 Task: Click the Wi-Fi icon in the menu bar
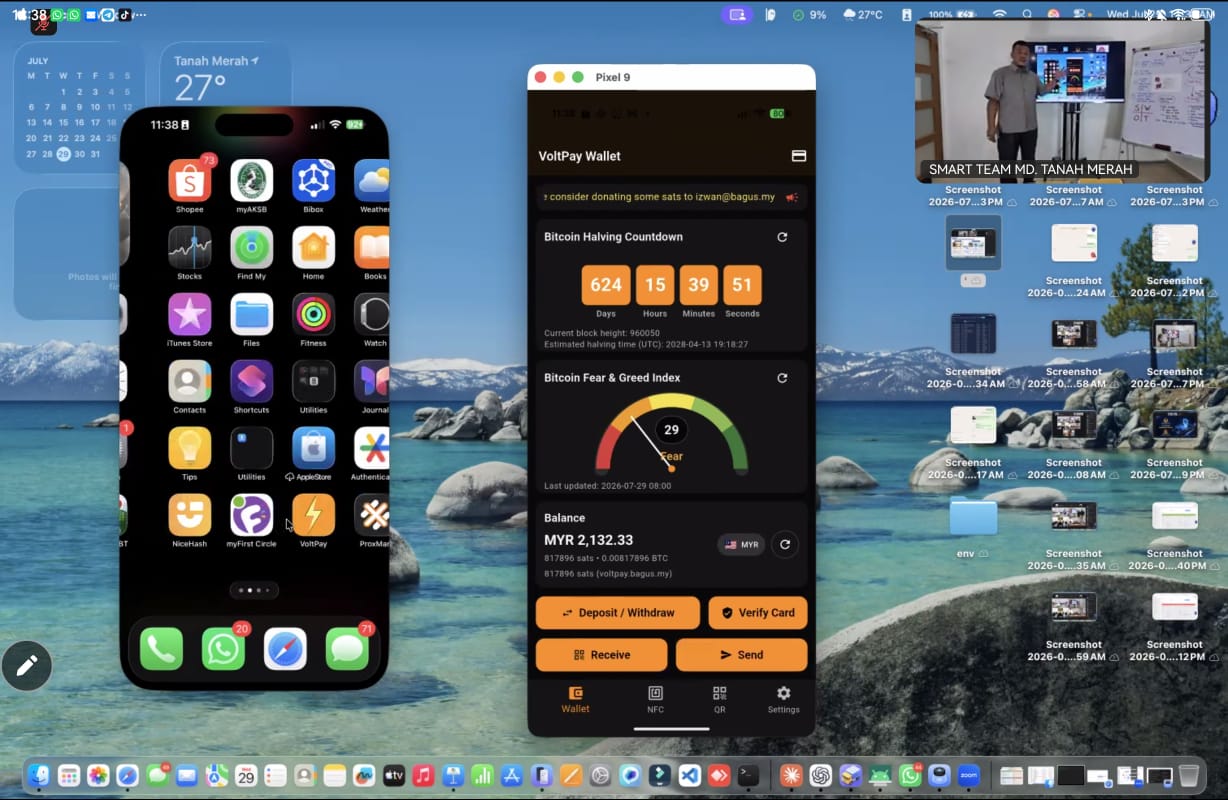(999, 15)
